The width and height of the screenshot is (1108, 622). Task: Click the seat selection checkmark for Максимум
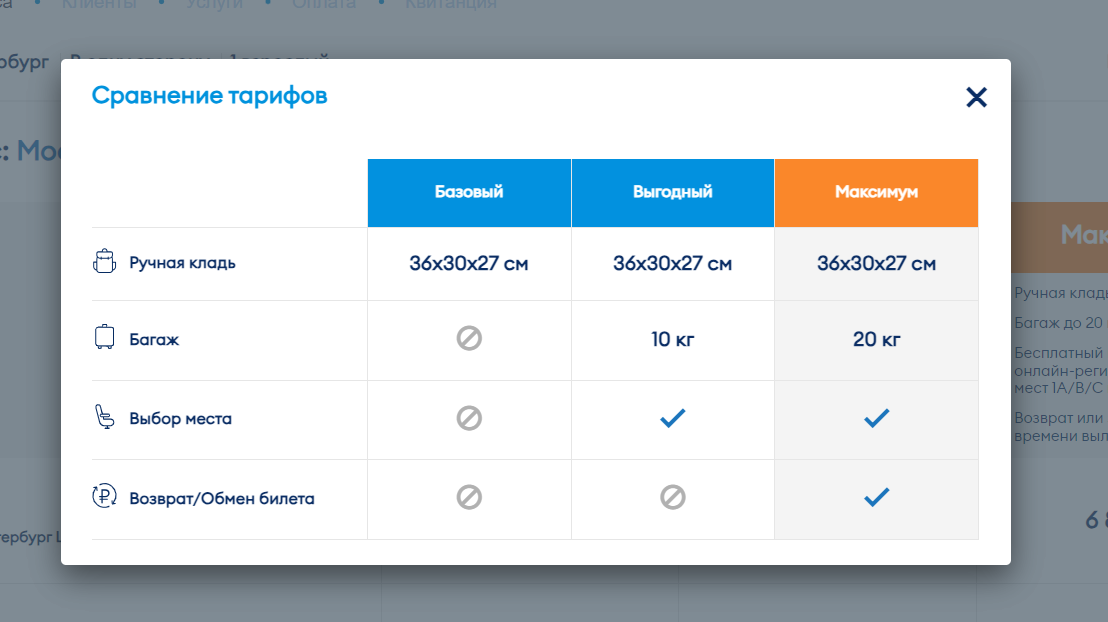pyautogui.click(x=876, y=418)
